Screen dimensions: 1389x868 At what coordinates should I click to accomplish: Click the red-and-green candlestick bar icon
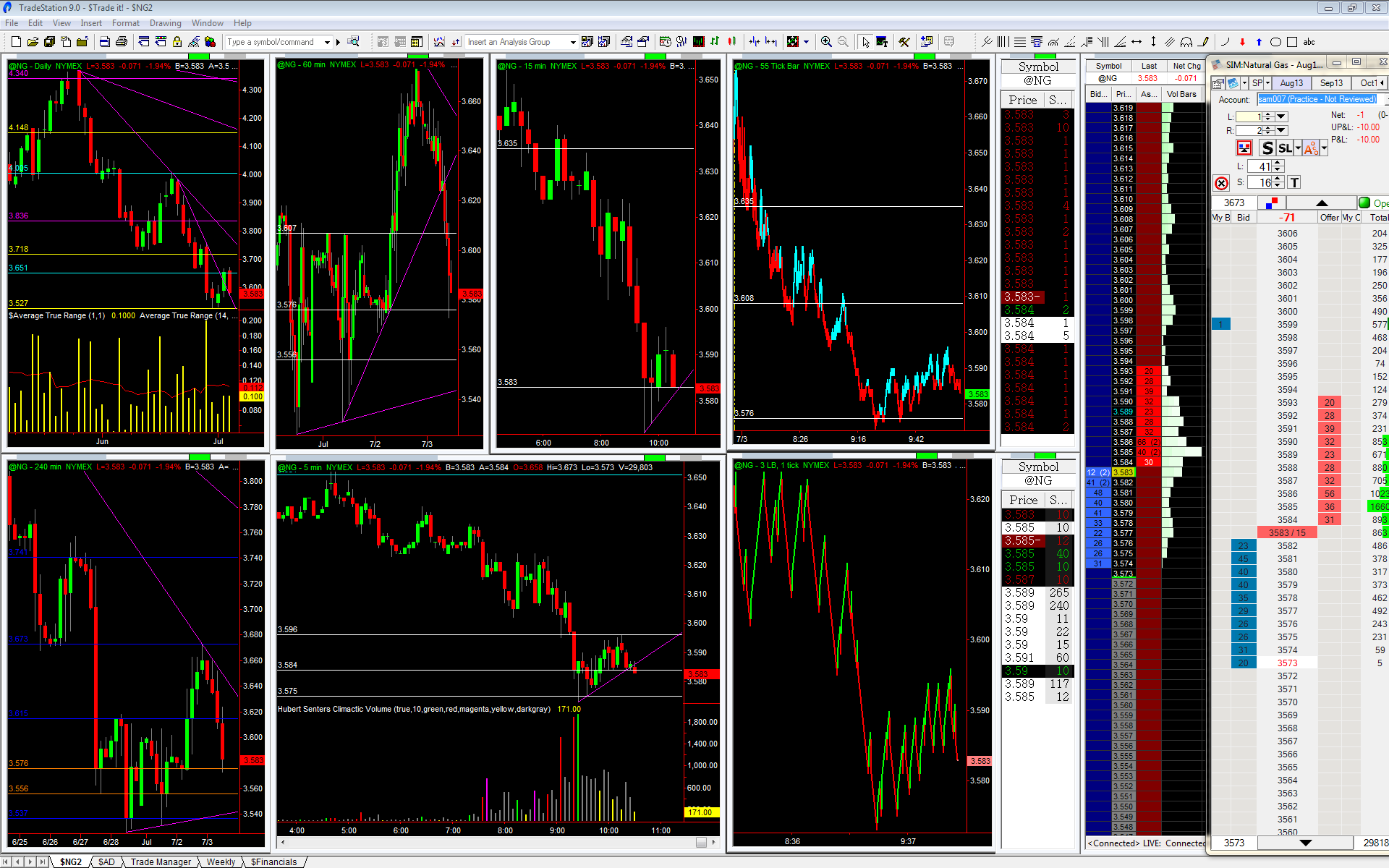(731, 42)
